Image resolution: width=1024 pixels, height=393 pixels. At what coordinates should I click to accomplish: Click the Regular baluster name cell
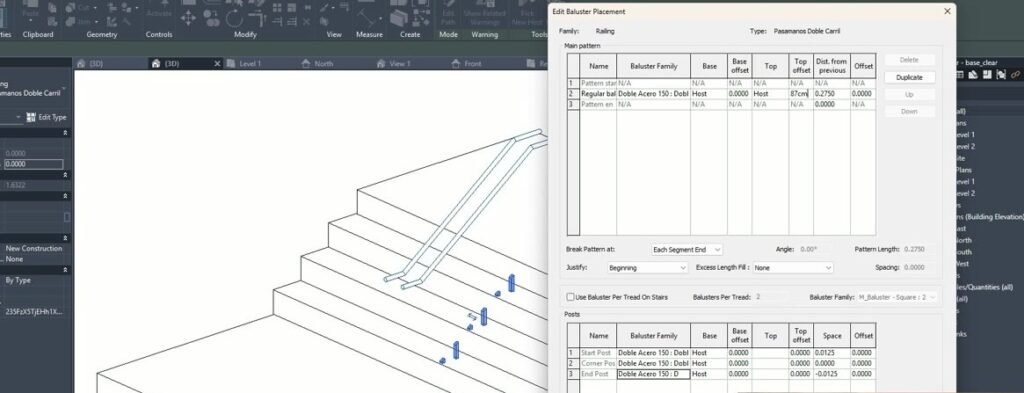pyautogui.click(x=598, y=94)
